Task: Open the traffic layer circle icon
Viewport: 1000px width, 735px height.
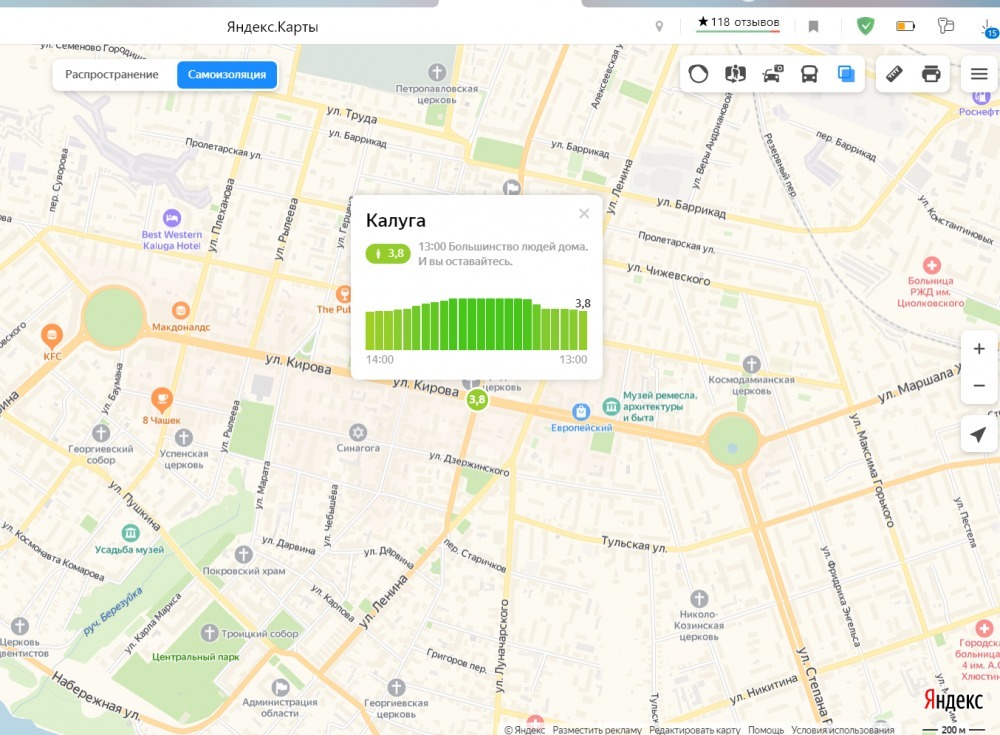Action: 698,74
